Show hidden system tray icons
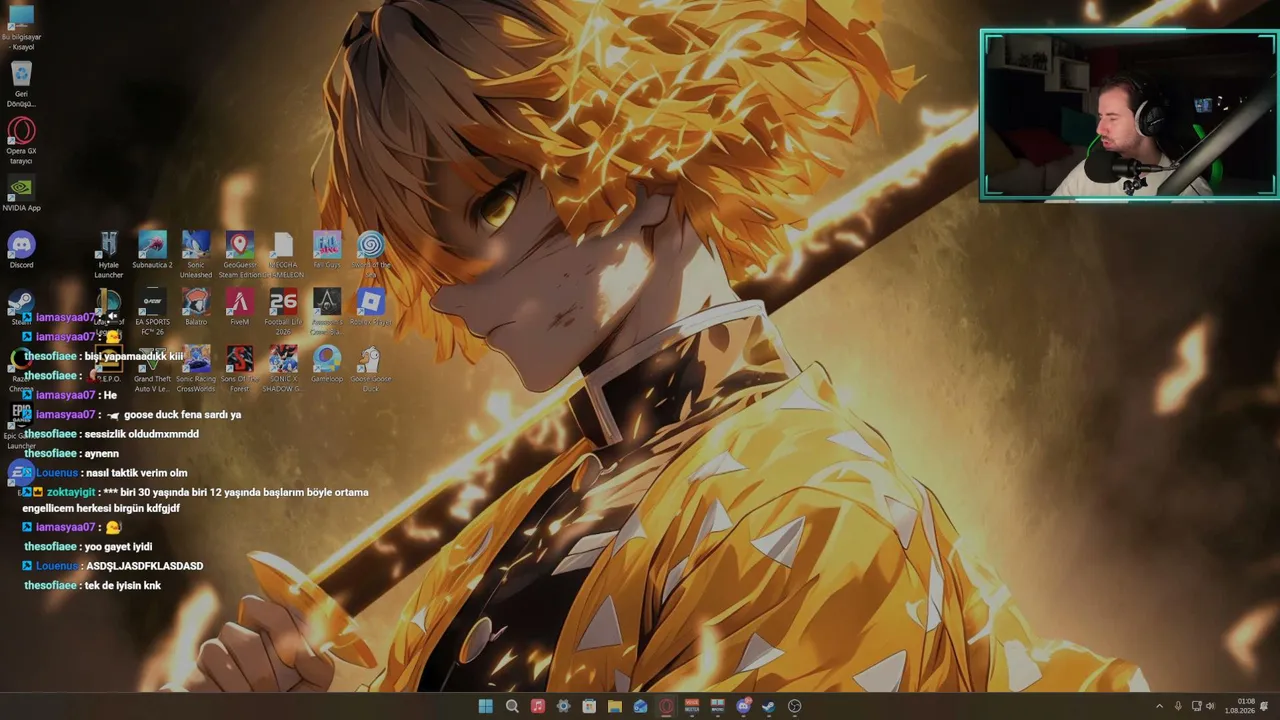This screenshot has width=1280, height=720. (1160, 706)
